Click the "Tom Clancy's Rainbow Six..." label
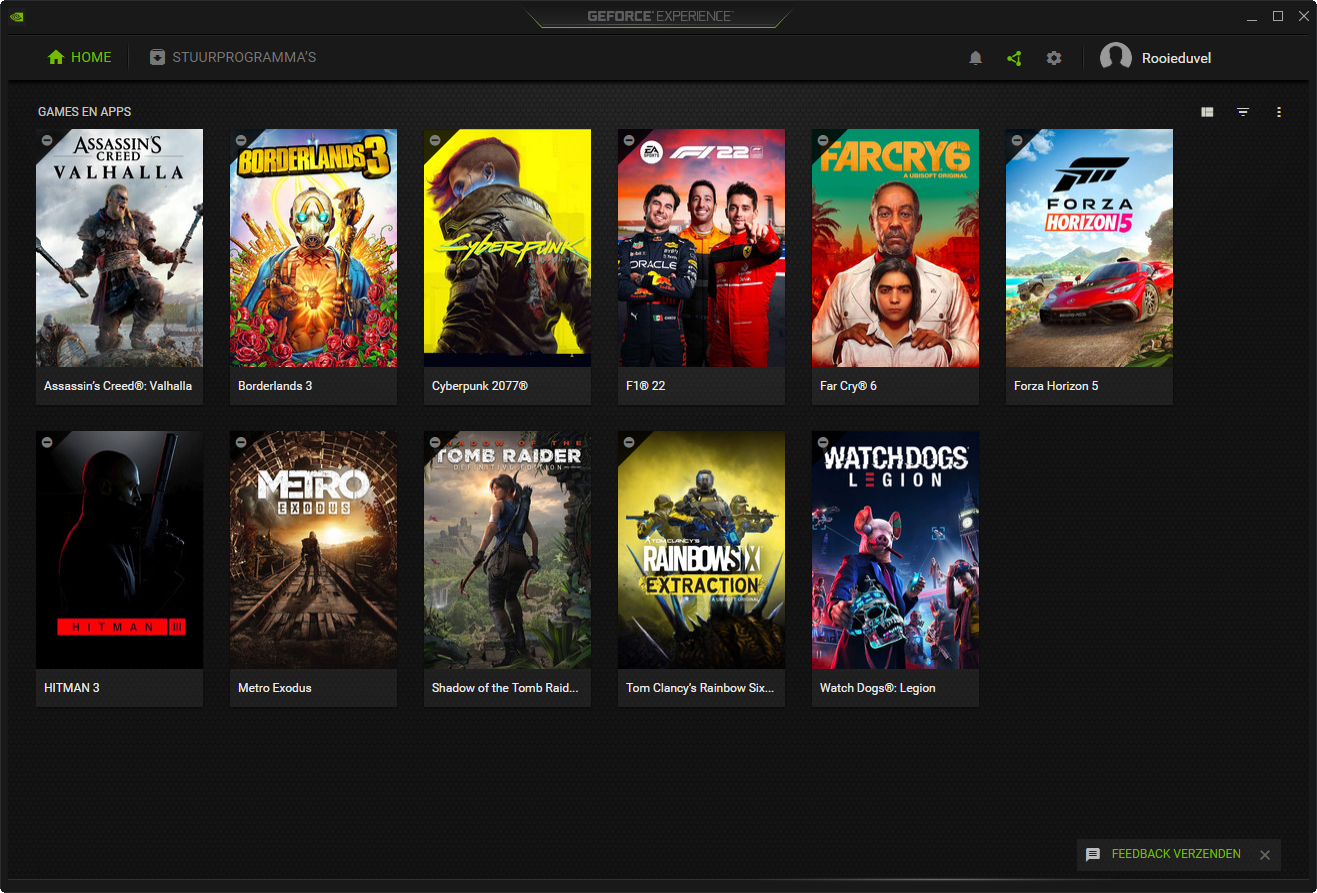 (700, 688)
